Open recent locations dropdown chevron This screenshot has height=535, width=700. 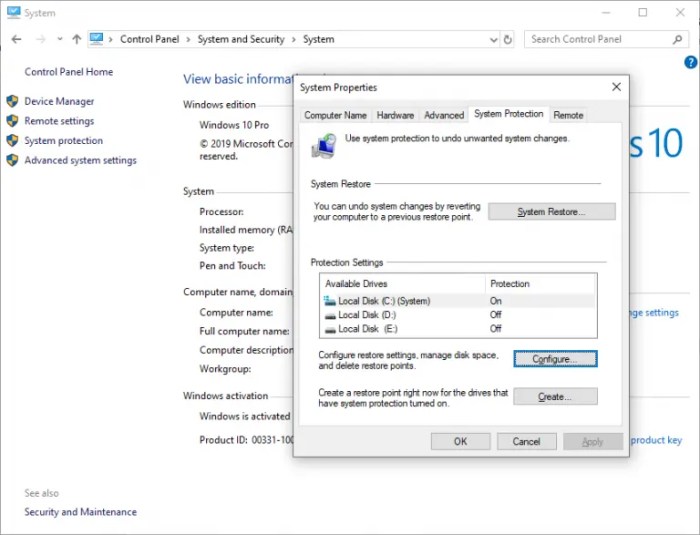click(x=60, y=39)
